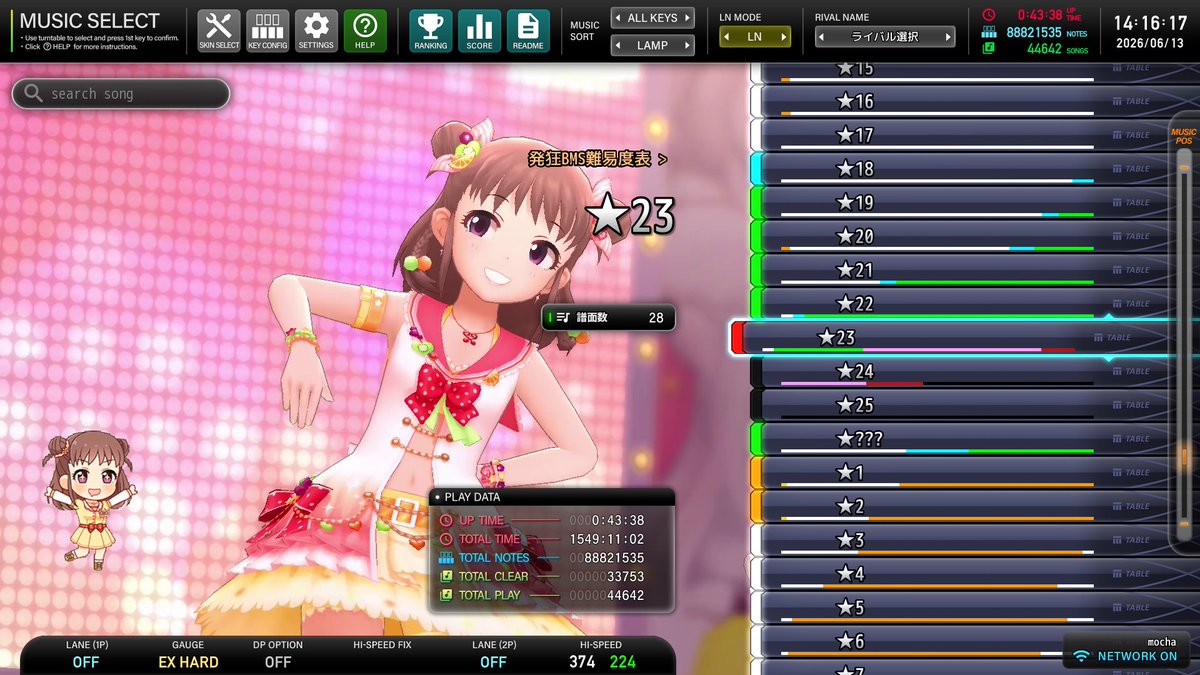Click the red uptime clock icon in header
This screenshot has height=675, width=1200.
click(989, 15)
